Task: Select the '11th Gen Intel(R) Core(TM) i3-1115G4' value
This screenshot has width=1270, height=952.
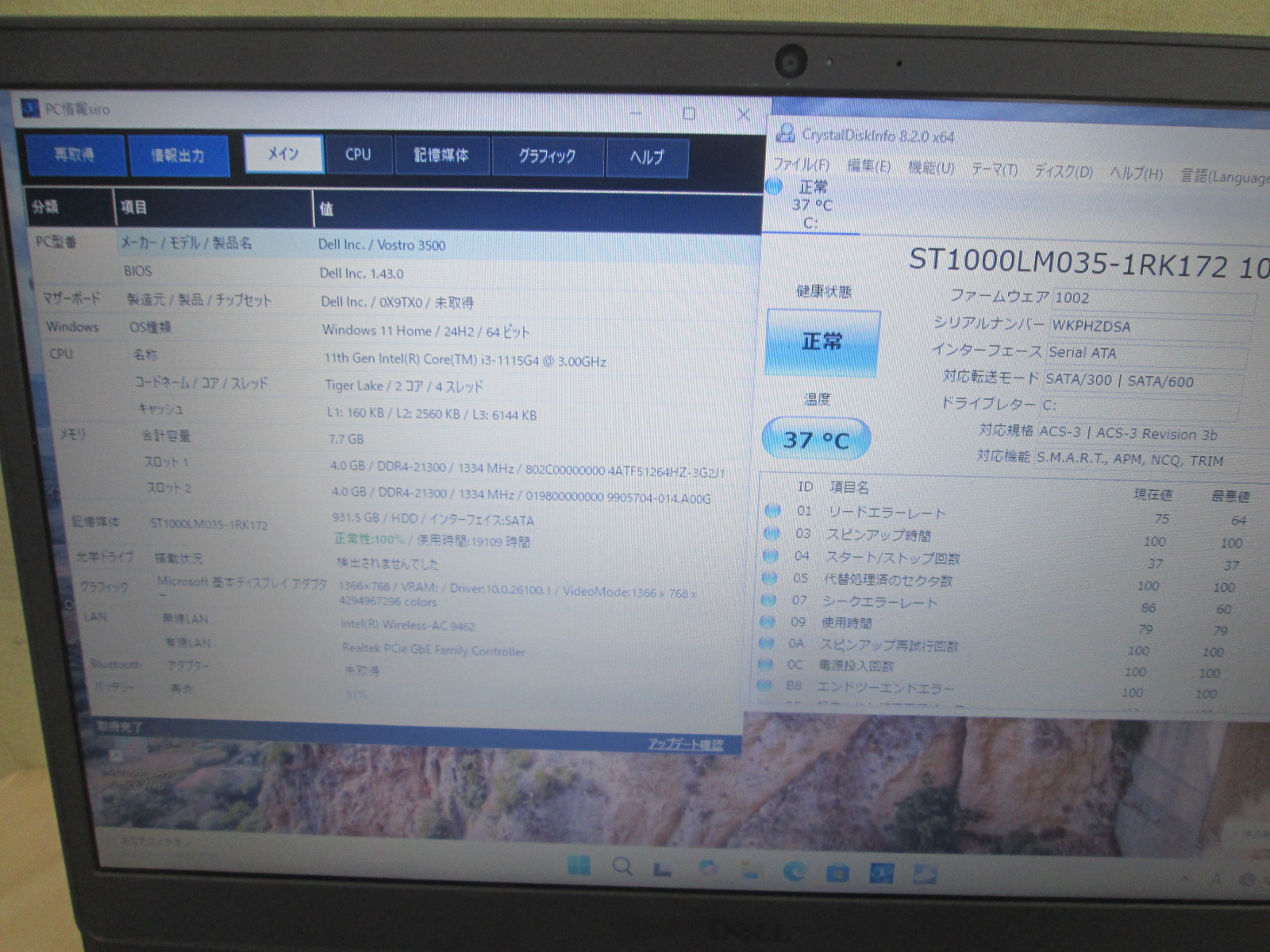Action: [x=465, y=360]
